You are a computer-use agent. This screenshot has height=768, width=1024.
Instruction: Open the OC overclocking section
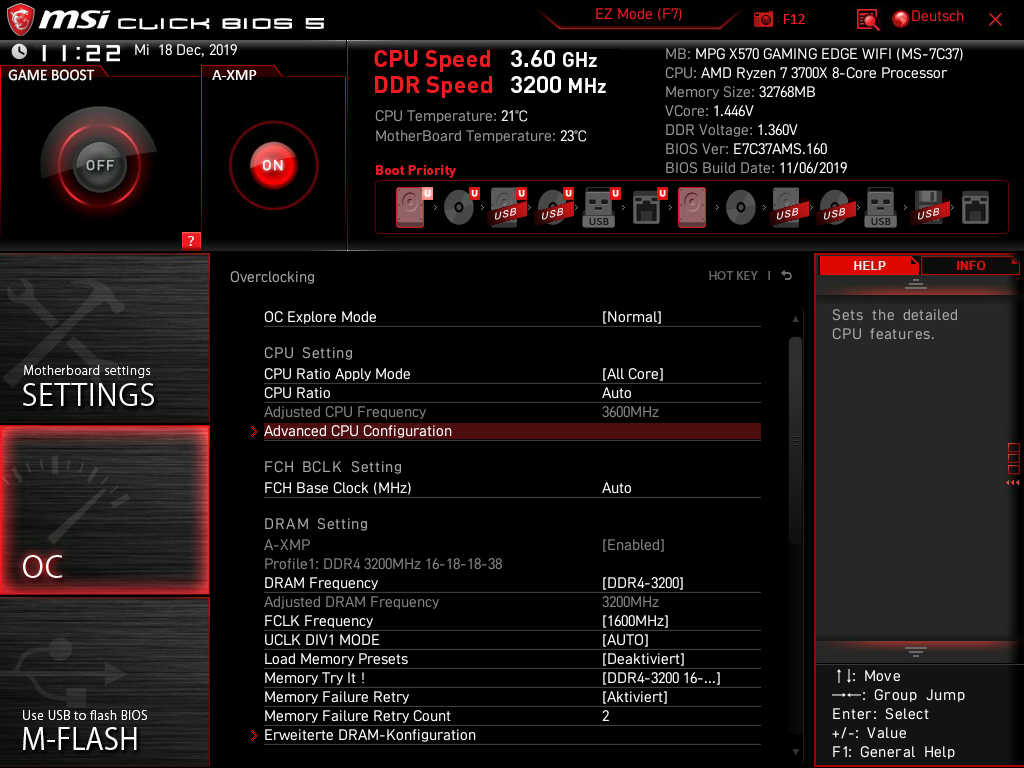point(104,510)
